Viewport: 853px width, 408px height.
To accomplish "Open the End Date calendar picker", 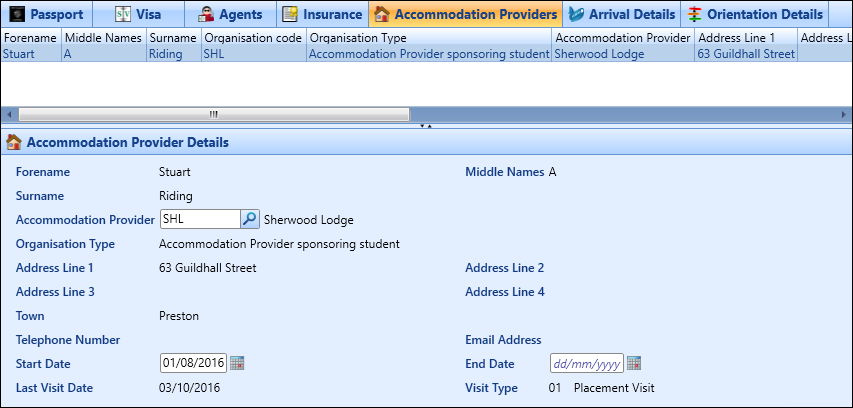I will 634,363.
